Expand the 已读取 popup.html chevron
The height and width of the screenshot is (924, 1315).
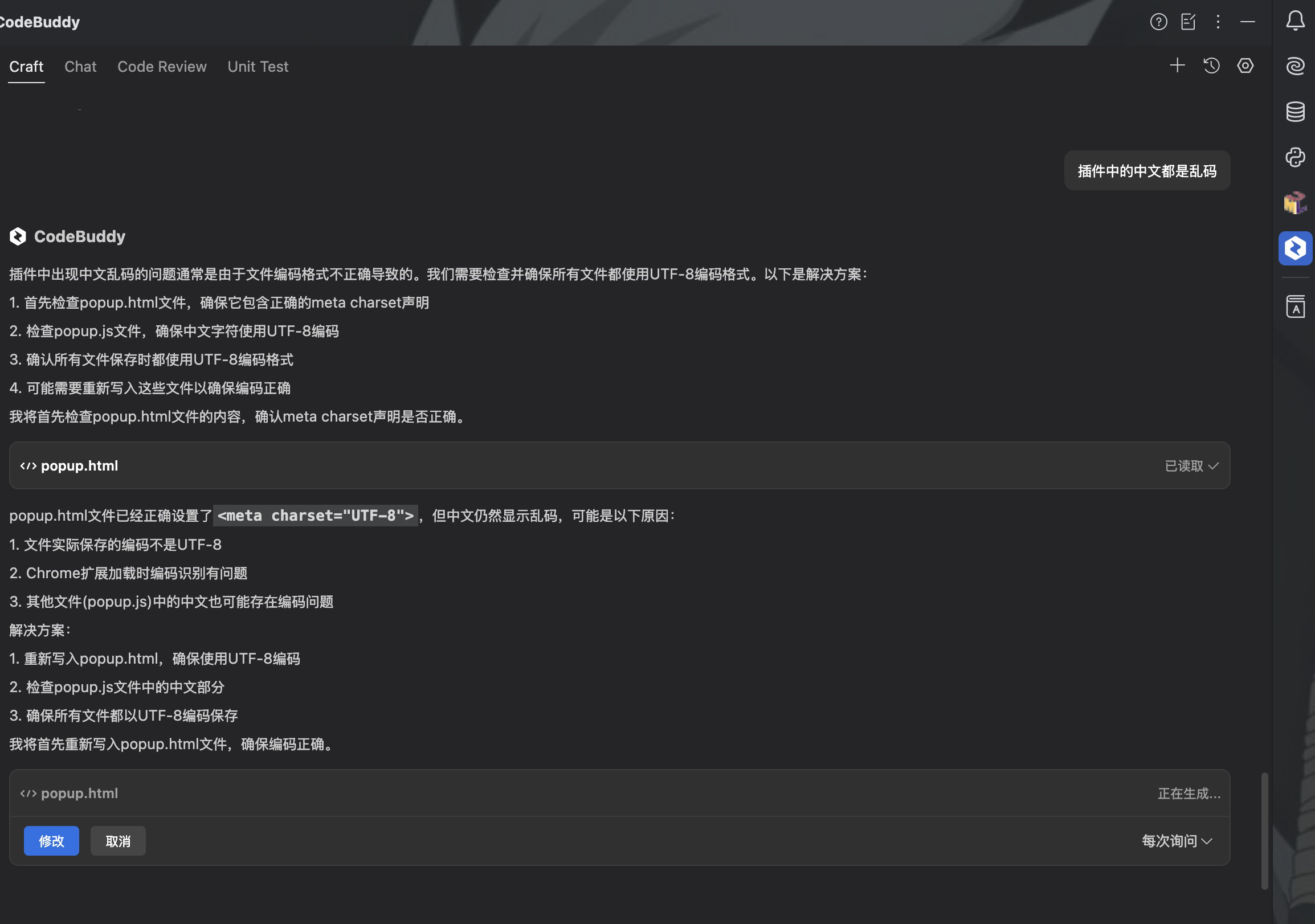pos(1213,466)
